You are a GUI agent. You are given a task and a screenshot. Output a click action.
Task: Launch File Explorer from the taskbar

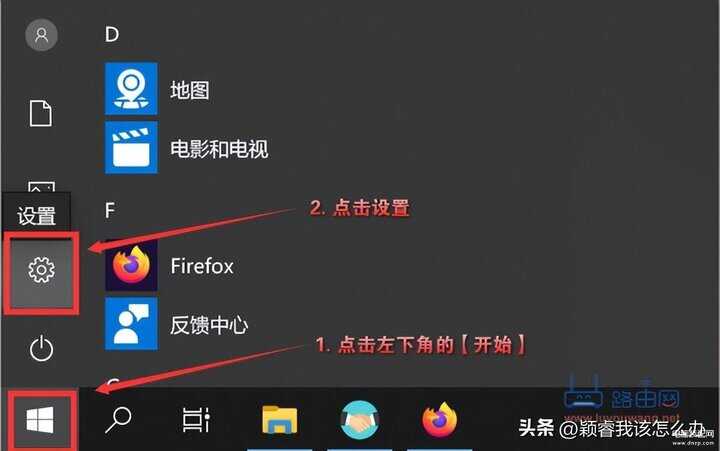pyautogui.click(x=279, y=419)
